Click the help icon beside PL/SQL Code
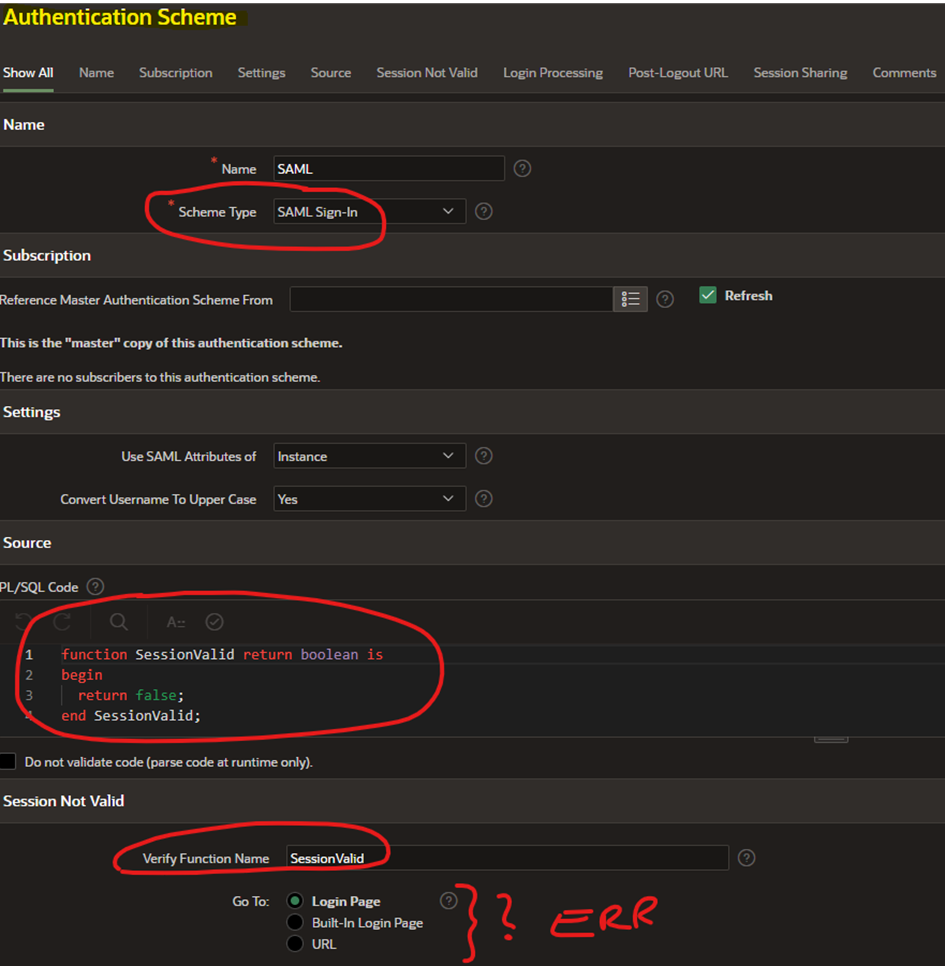The image size is (945, 966). pyautogui.click(x=93, y=587)
